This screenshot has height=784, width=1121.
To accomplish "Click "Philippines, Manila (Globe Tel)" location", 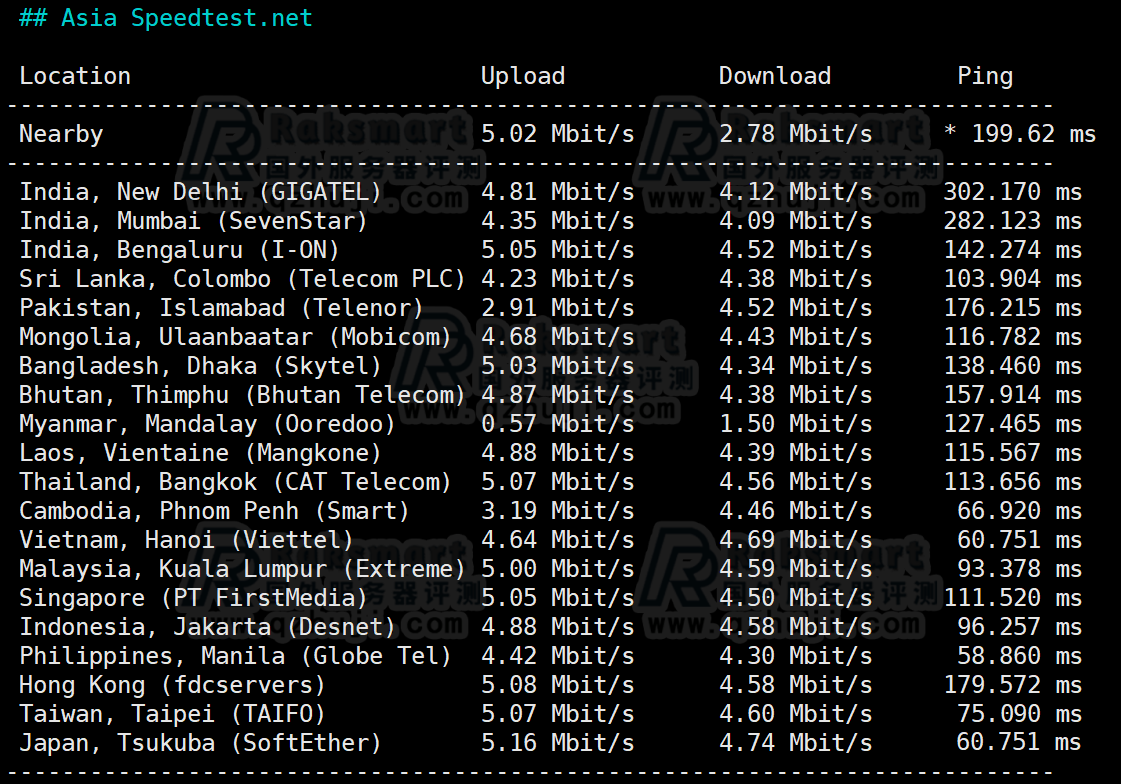I will pyautogui.click(x=235, y=656).
